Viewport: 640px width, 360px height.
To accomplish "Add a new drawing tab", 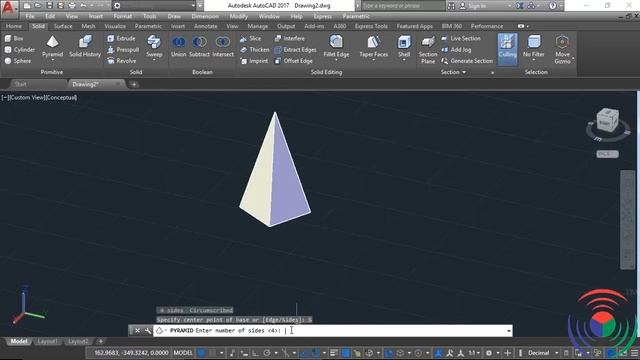I will click(134, 84).
